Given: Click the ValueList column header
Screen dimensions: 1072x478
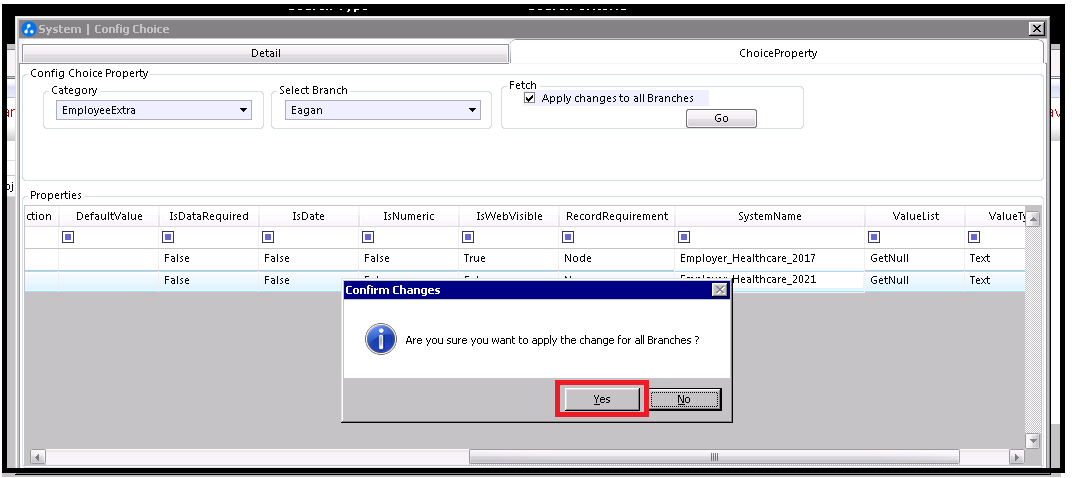Looking at the screenshot, I should [x=915, y=216].
